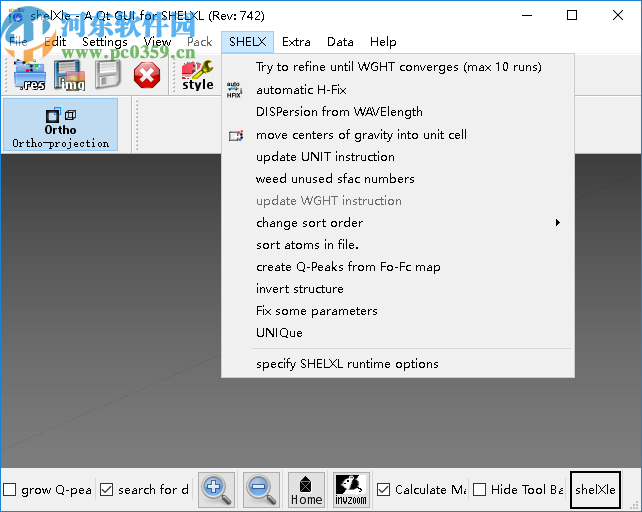Open the style settings tool
642x512 pixels.
click(197, 75)
